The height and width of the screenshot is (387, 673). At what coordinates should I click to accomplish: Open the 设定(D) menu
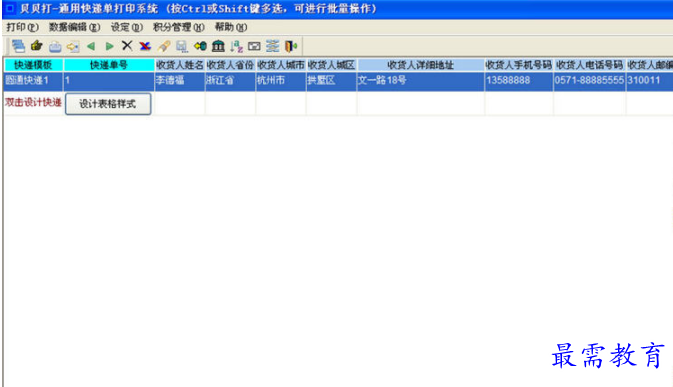point(127,27)
